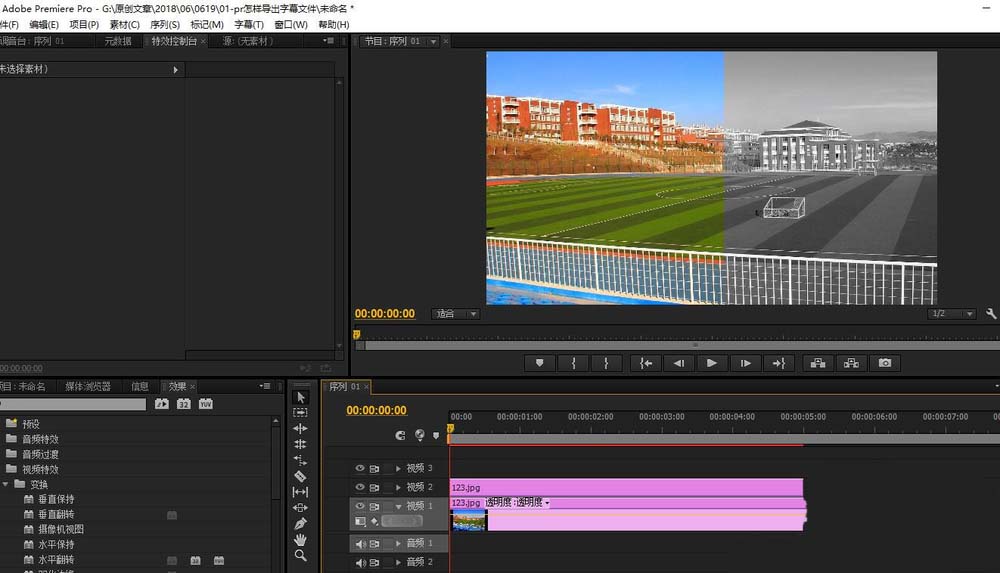This screenshot has height=573, width=1000.
Task: Click the effects search input field
Action: tap(74, 404)
